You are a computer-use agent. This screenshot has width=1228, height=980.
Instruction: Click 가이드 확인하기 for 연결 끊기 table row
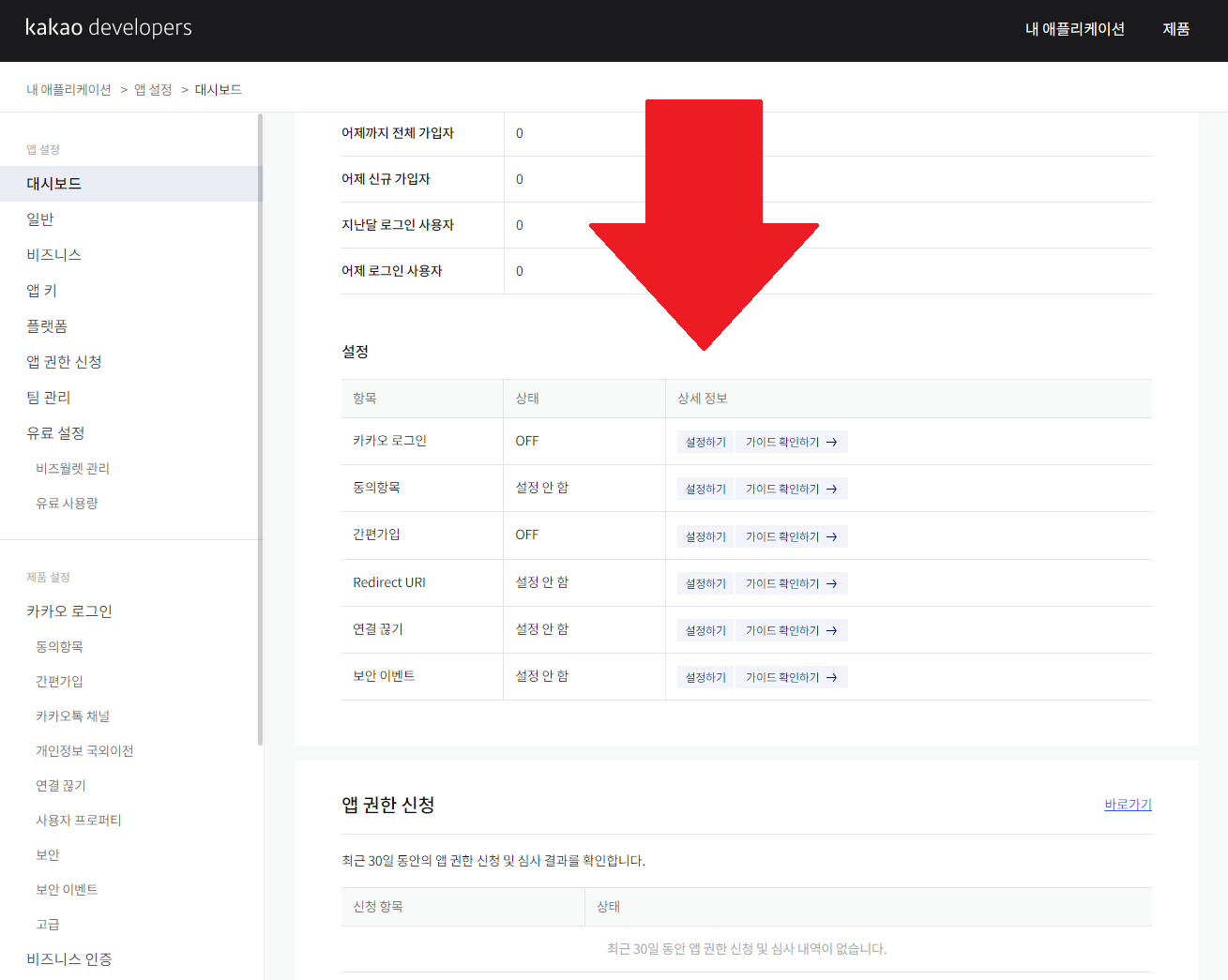792,630
